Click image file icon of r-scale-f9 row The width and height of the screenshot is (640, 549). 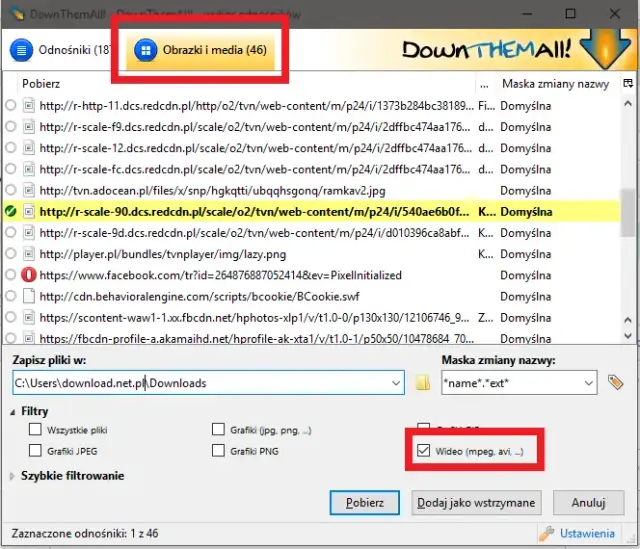[x=29, y=127]
